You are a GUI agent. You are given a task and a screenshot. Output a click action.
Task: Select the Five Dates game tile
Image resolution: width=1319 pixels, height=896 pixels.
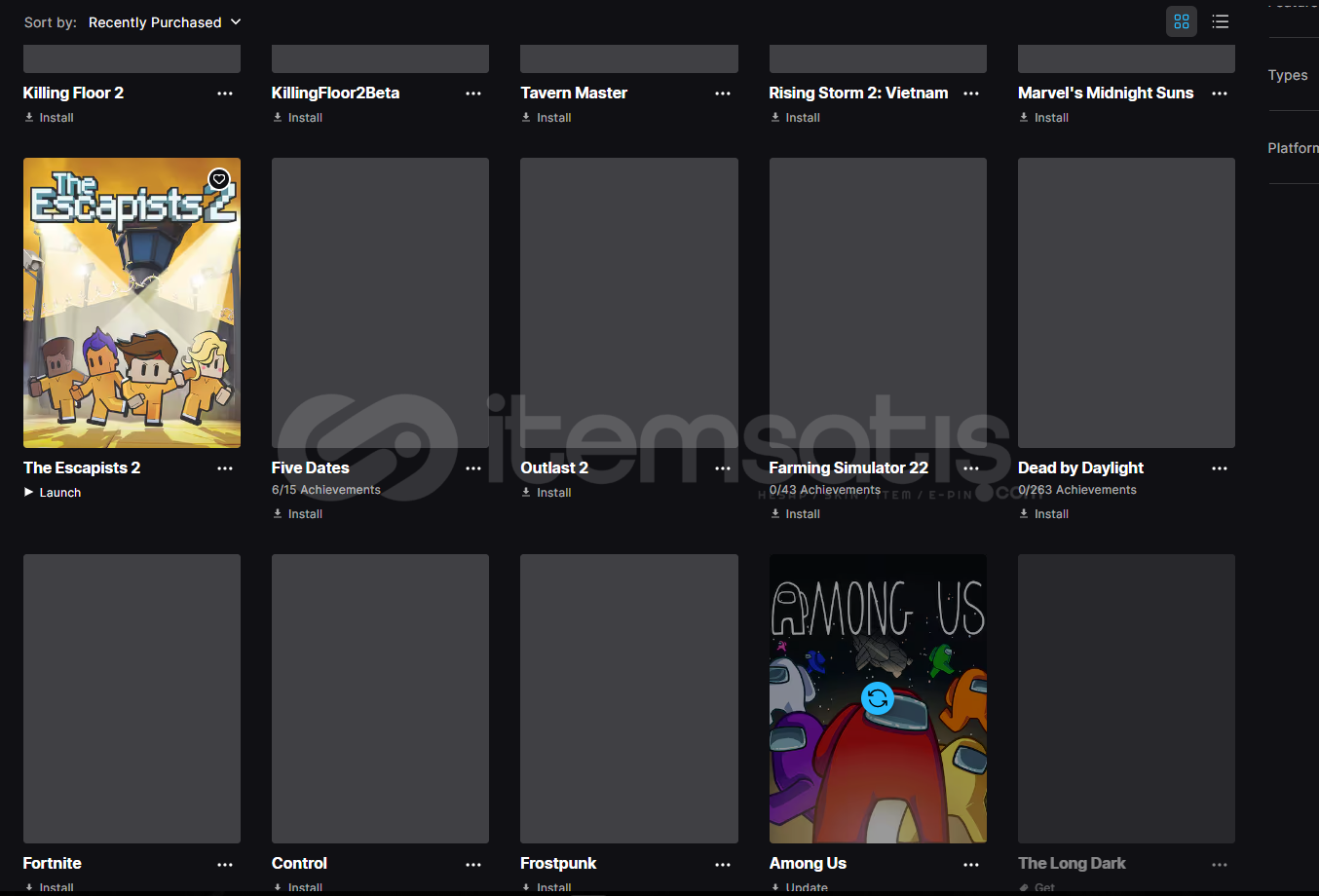click(x=380, y=303)
